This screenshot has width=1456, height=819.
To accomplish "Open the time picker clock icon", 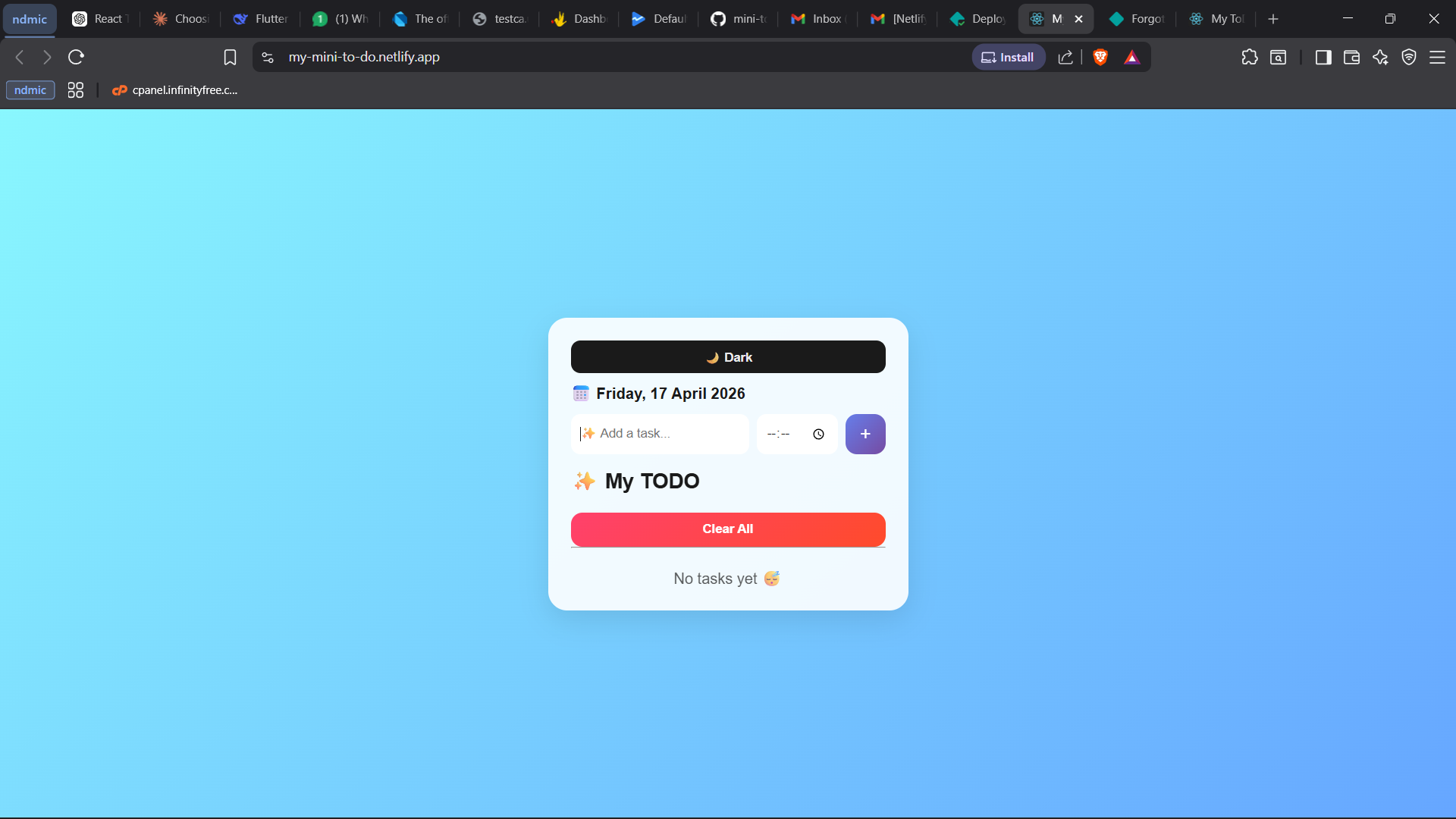I will 818,435.
